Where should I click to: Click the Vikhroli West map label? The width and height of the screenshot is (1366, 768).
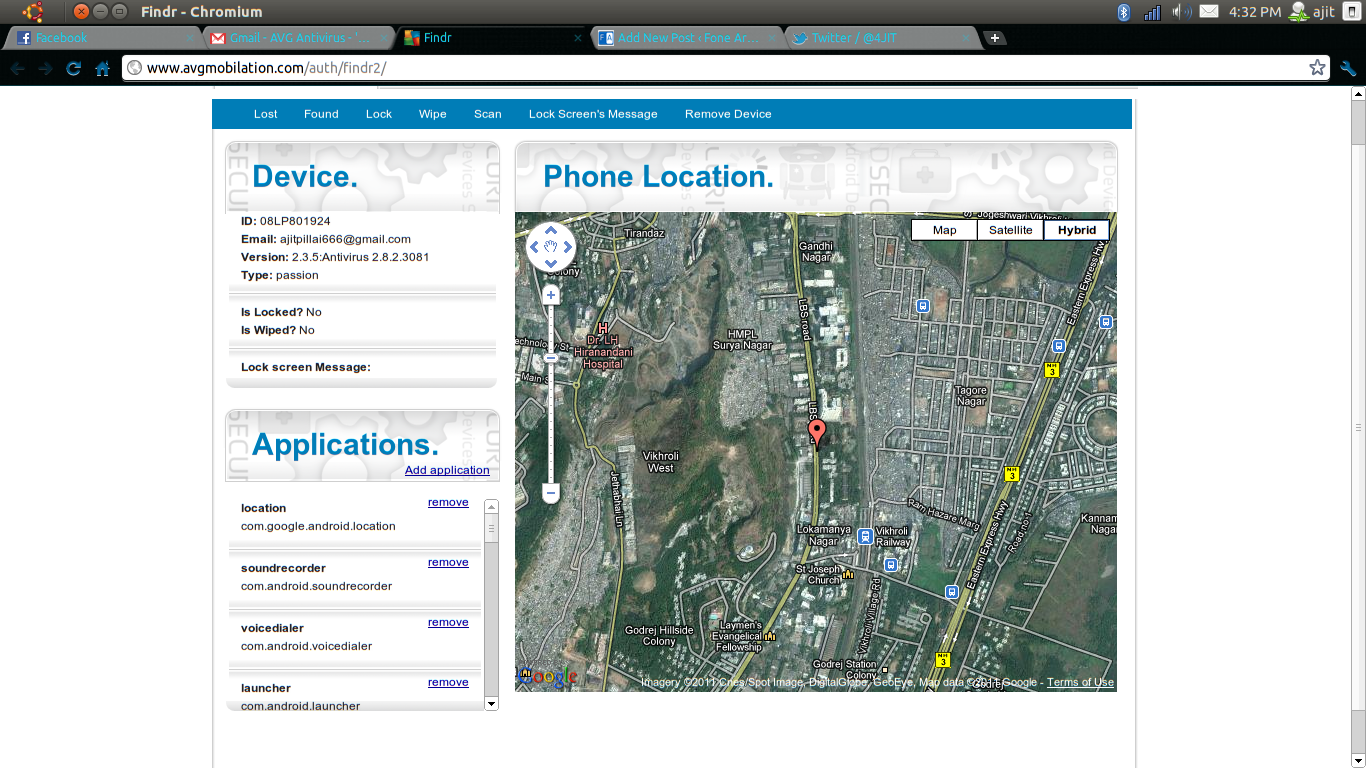(660, 462)
